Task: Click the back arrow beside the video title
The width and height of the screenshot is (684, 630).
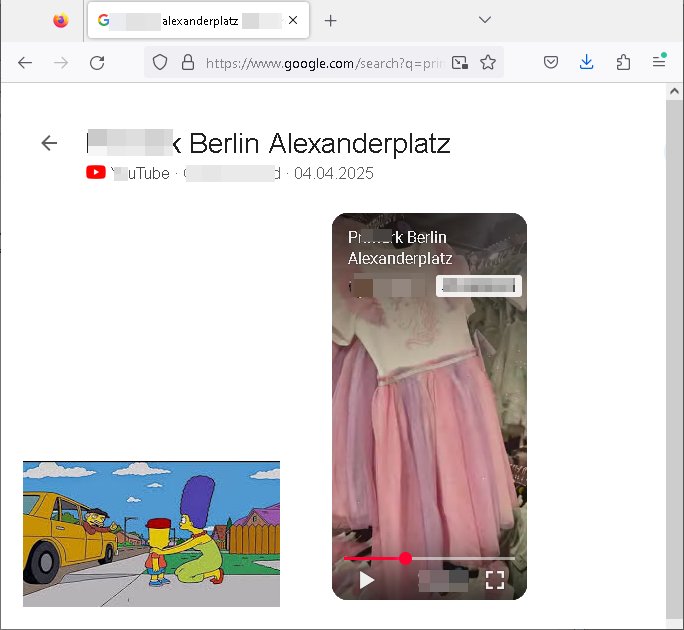Action: point(49,143)
